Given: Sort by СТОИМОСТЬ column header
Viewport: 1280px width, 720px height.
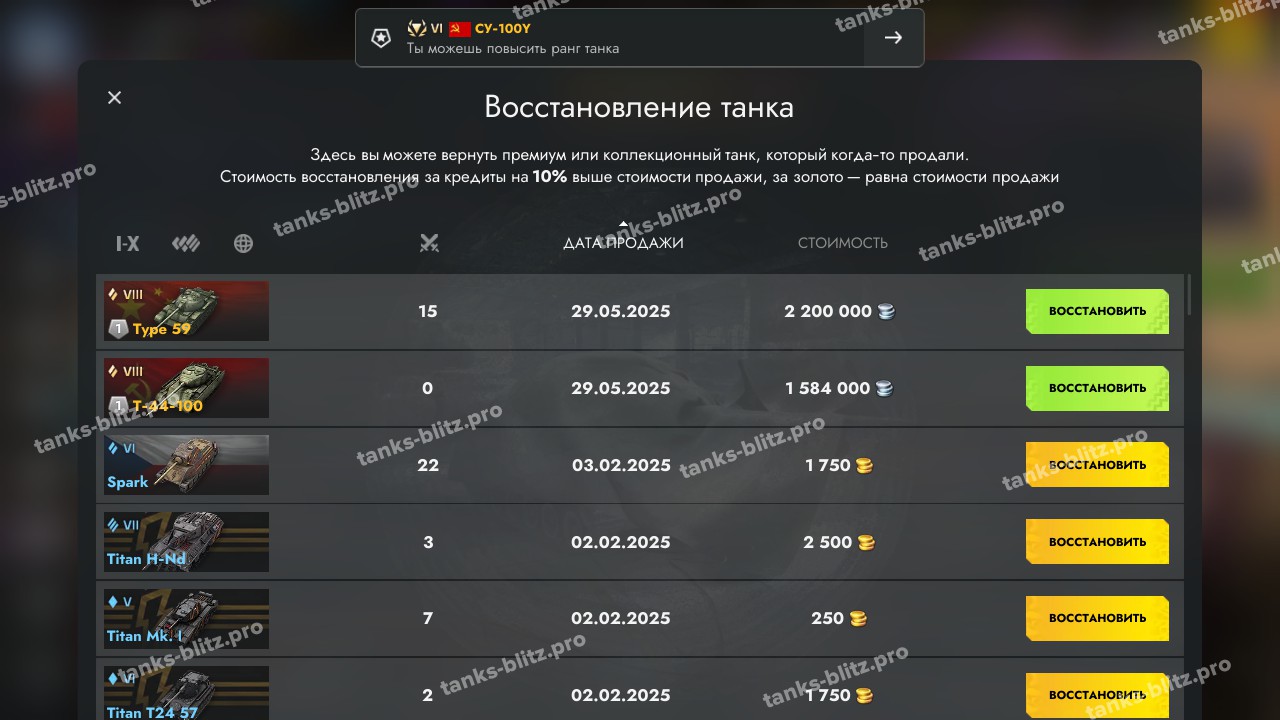Looking at the screenshot, I should pyautogui.click(x=843, y=243).
